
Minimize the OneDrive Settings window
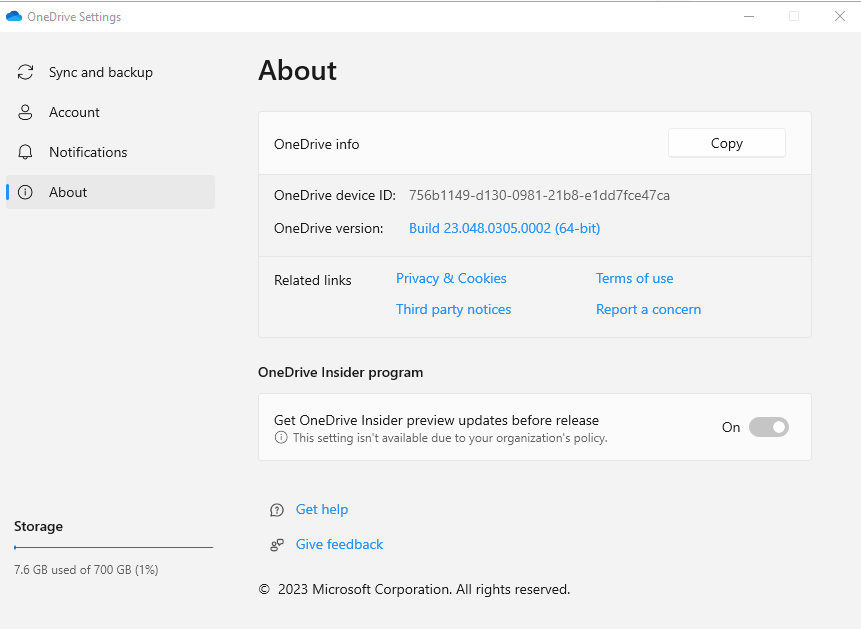coord(748,16)
